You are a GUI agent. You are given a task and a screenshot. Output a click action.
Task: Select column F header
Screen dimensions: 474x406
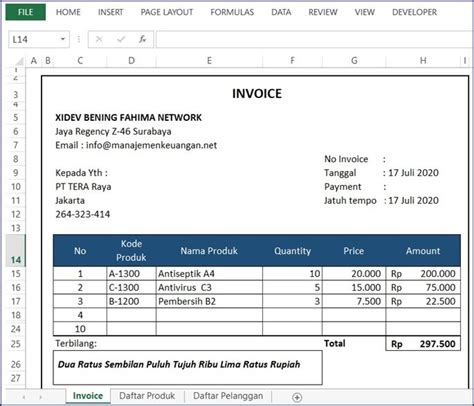pyautogui.click(x=292, y=61)
